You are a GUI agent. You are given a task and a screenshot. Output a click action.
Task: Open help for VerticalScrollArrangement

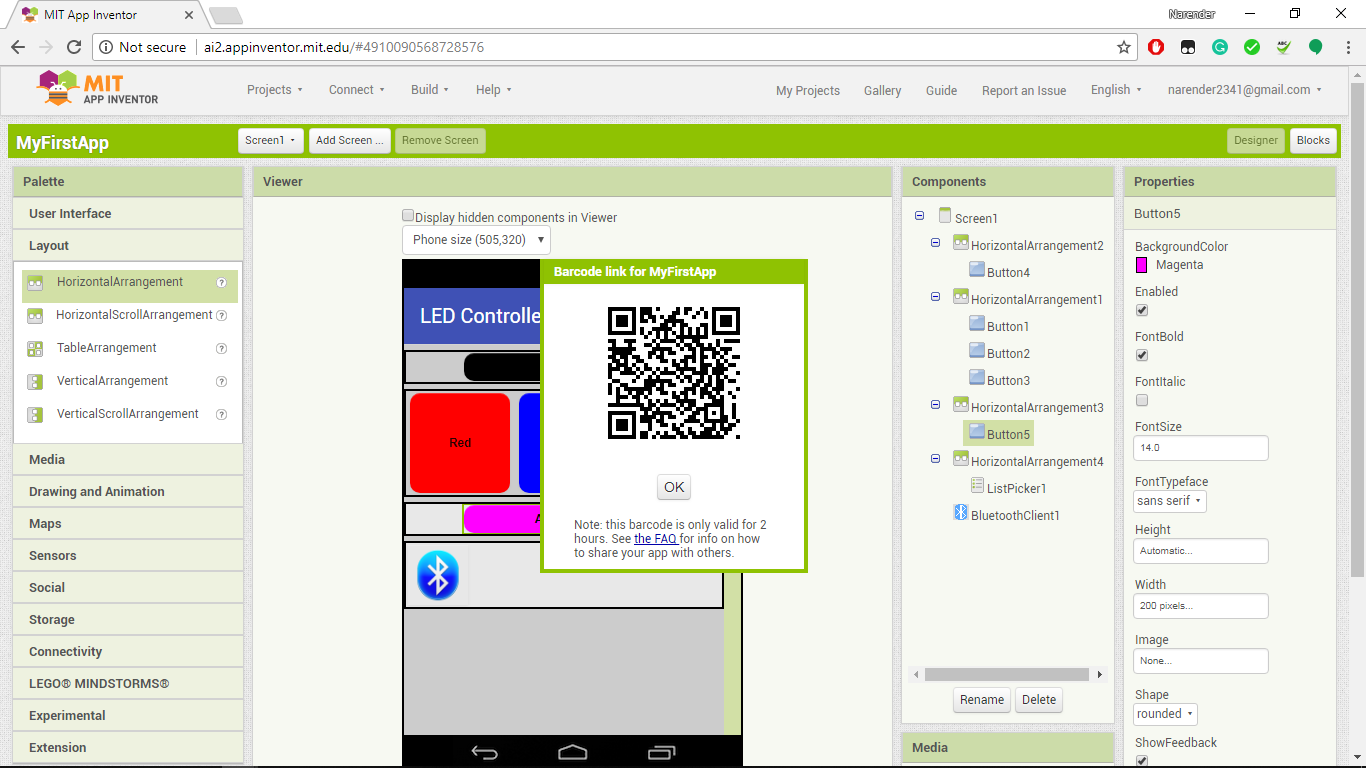tap(222, 414)
